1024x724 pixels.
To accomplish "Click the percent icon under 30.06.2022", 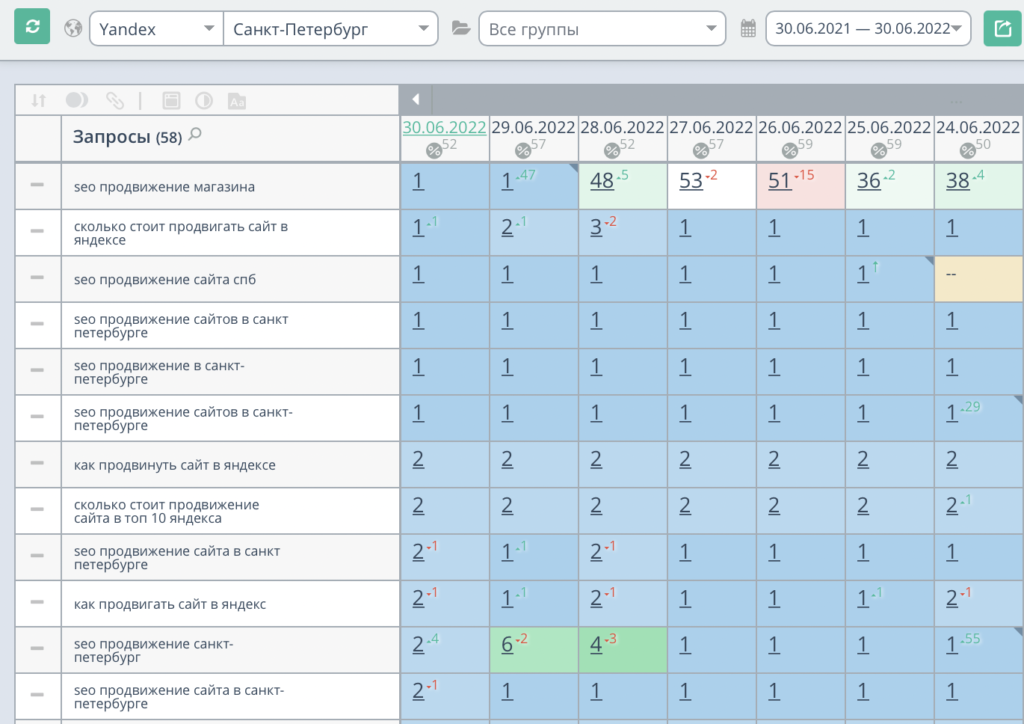I will (x=434, y=151).
